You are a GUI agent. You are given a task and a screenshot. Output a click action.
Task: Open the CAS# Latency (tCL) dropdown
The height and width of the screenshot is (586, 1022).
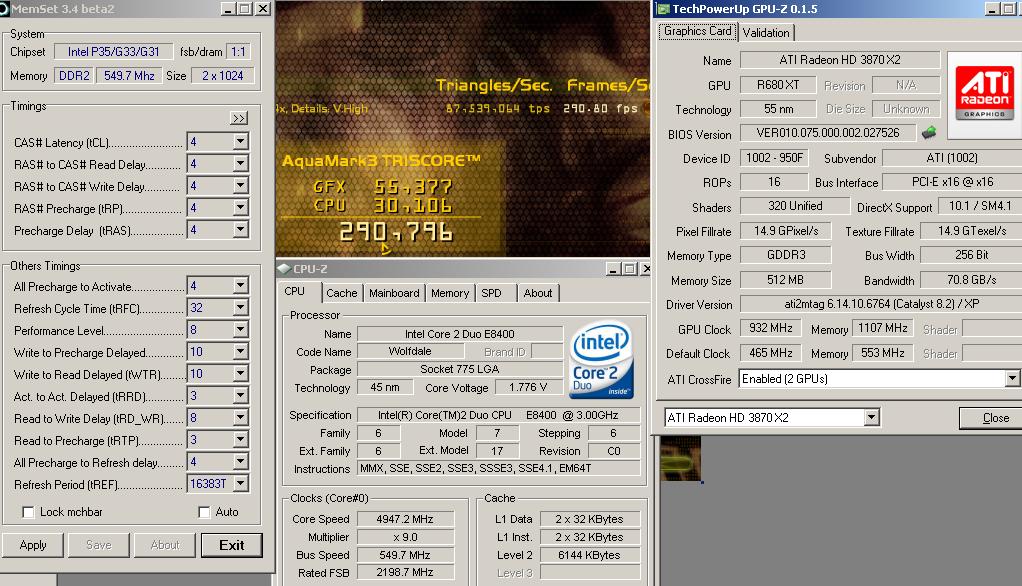point(241,141)
